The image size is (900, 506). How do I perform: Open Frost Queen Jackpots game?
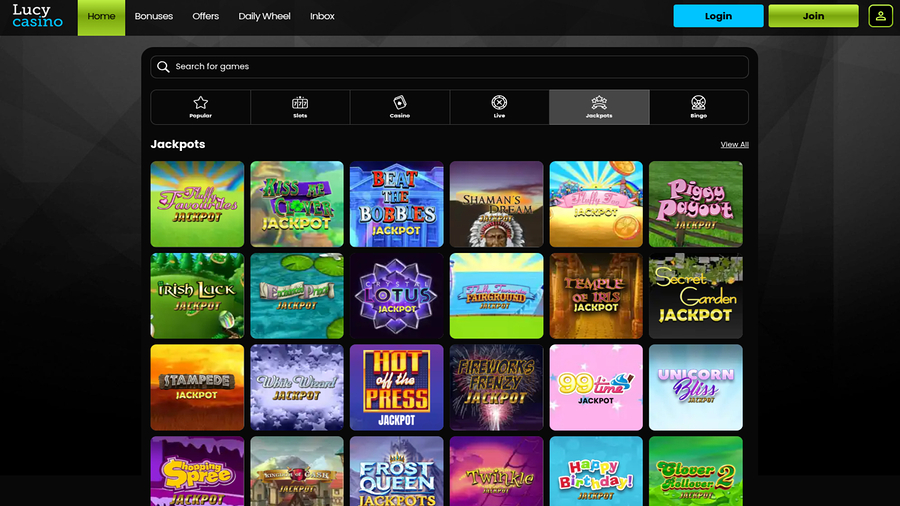pyautogui.click(x=397, y=472)
